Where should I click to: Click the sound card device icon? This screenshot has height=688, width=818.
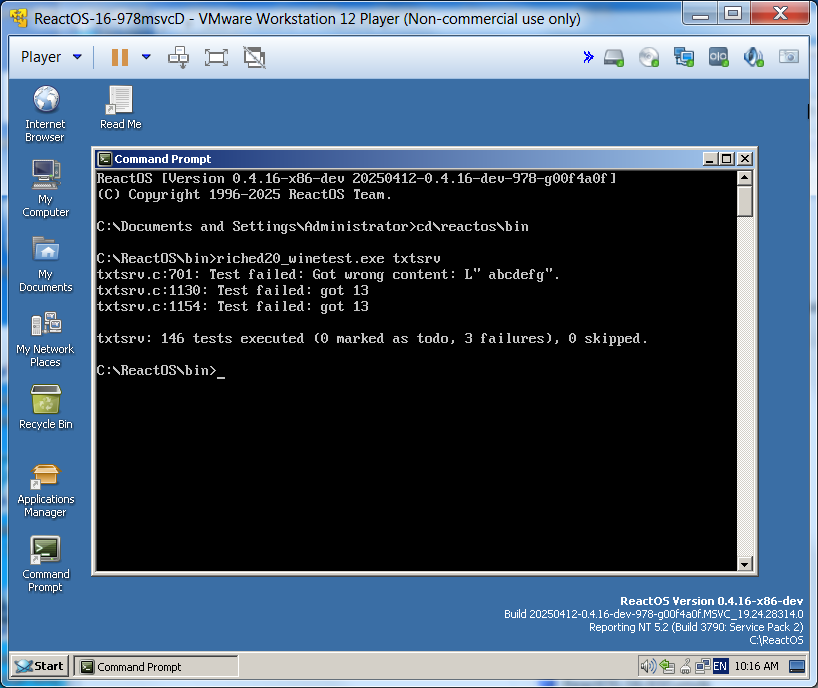pyautogui.click(x=753, y=57)
